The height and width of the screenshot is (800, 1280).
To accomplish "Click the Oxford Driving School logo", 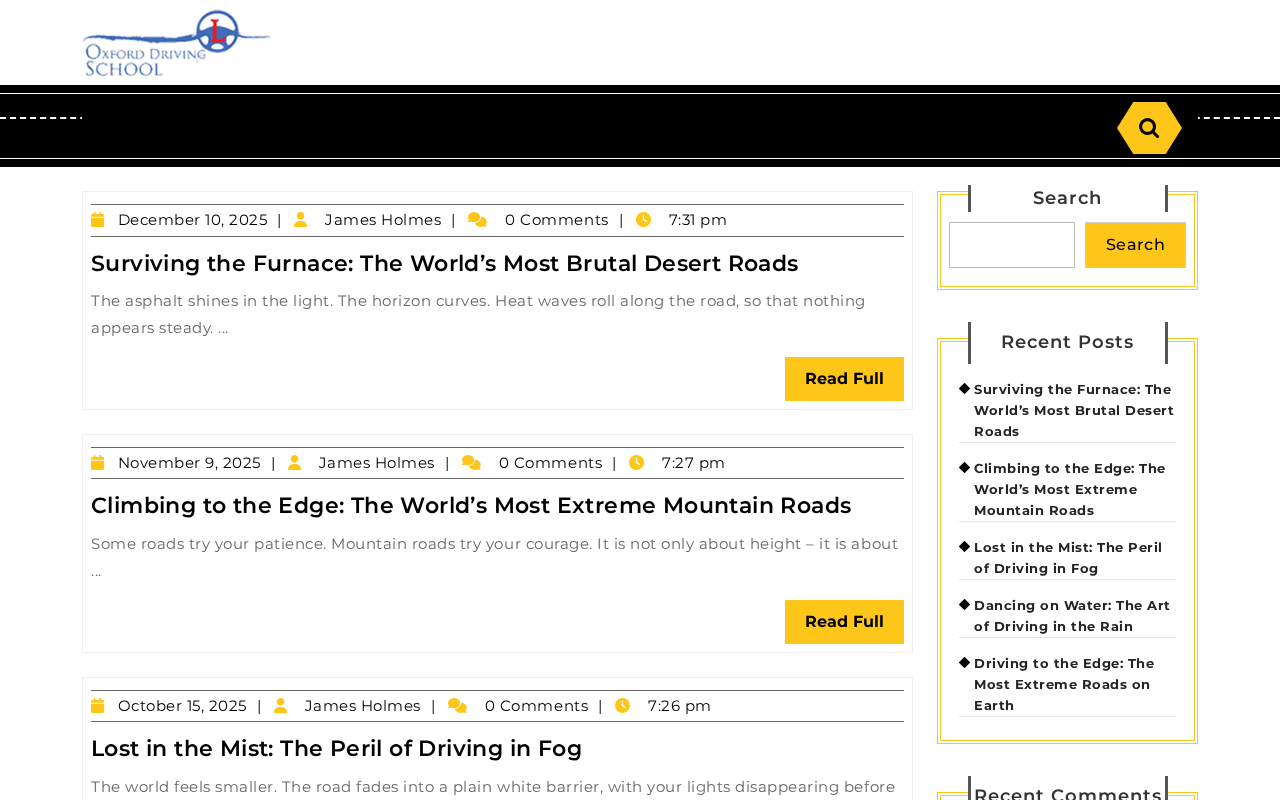I will tap(177, 44).
